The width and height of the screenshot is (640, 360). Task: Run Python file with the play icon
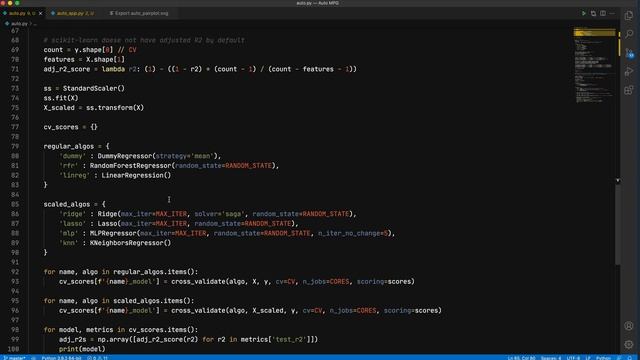(x=584, y=13)
